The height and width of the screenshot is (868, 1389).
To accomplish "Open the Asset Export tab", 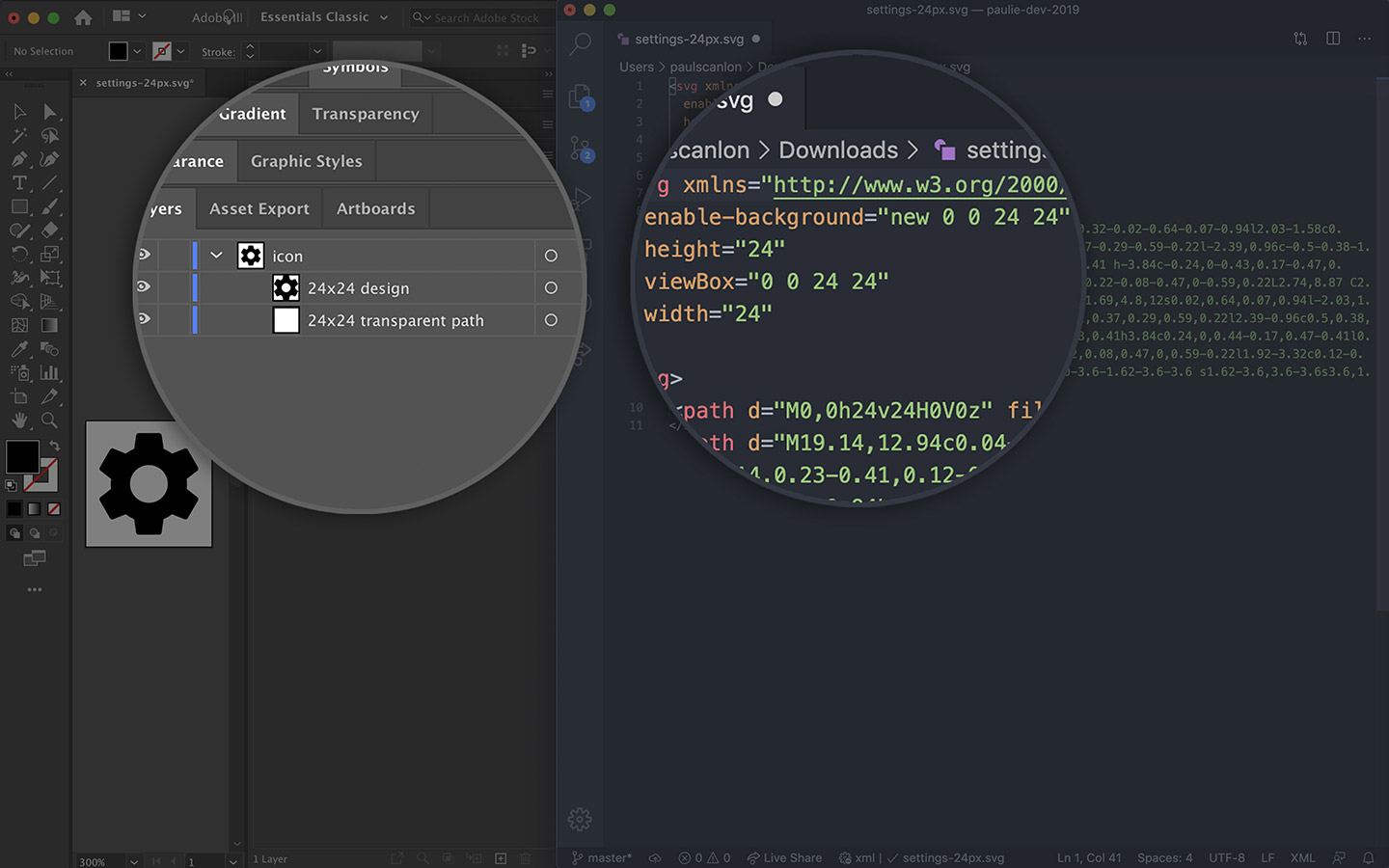I will tap(259, 208).
